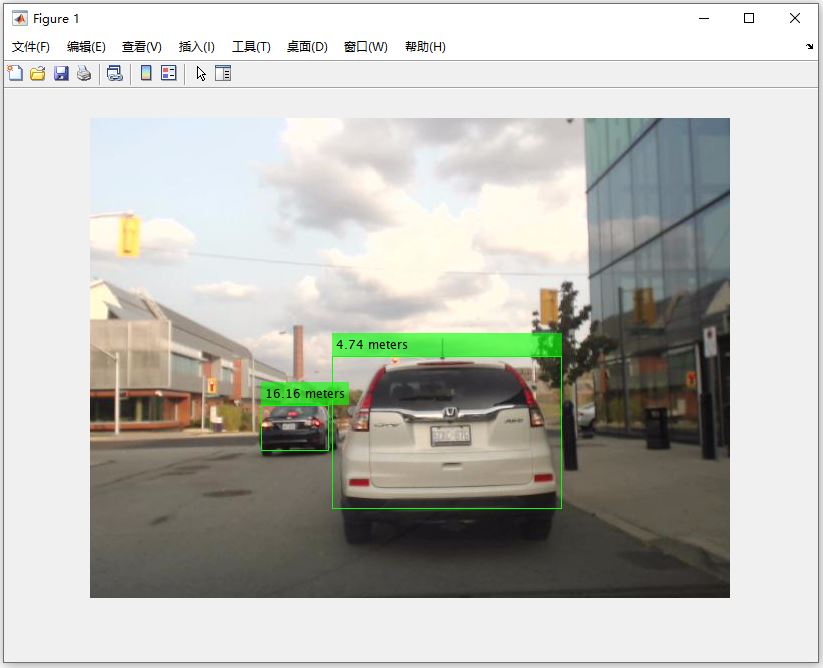Minimize the Figure 1 window
Screen dimensions: 823x668
(x=704, y=18)
